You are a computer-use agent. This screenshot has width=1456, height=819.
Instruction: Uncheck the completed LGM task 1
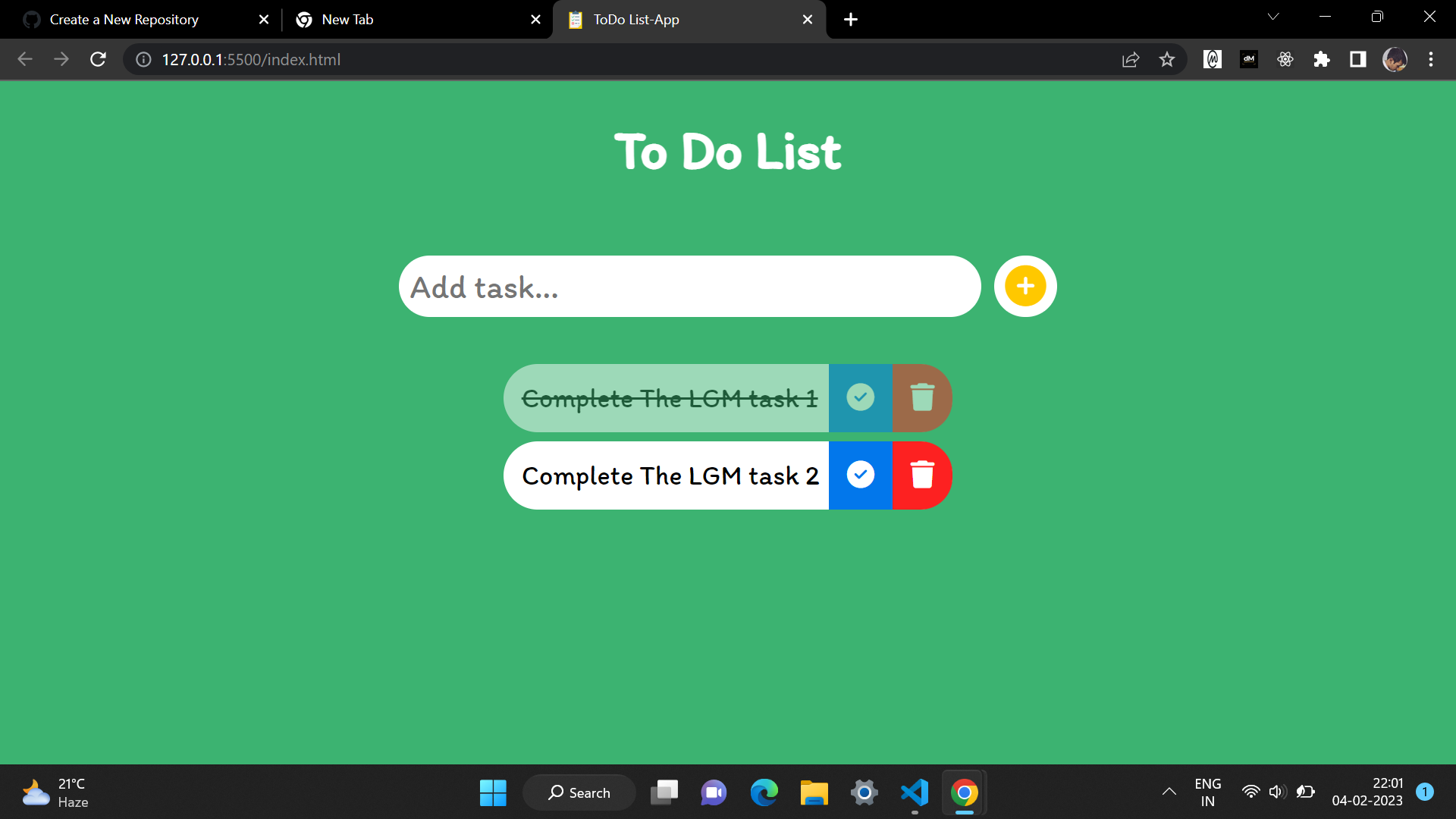coord(860,397)
